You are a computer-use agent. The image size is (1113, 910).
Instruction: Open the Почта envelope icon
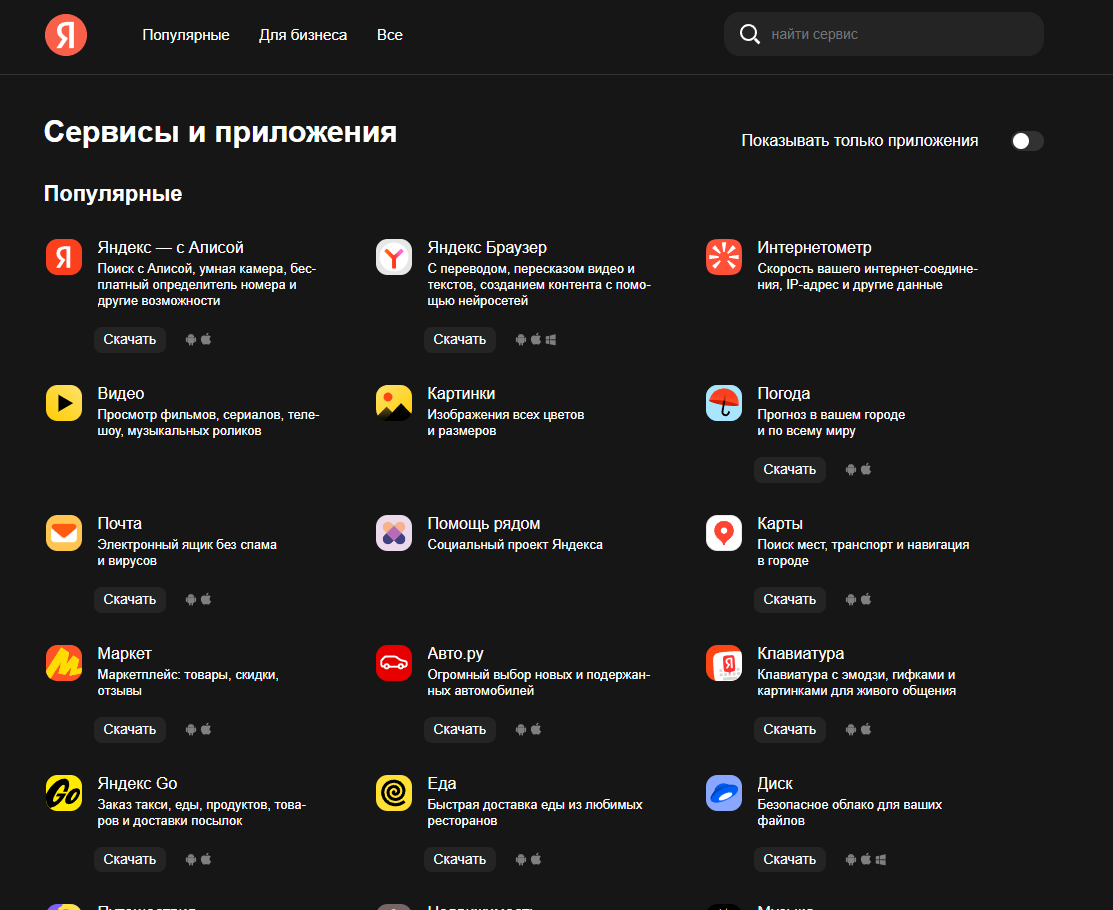pyautogui.click(x=64, y=533)
